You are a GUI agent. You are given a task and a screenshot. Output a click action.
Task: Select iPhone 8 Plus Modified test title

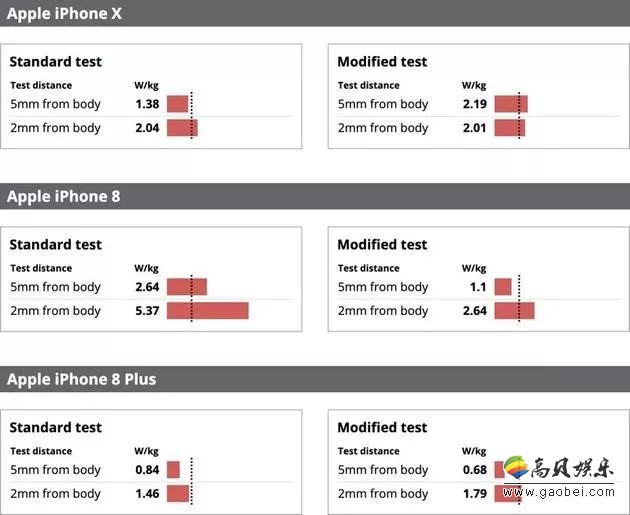click(x=382, y=427)
